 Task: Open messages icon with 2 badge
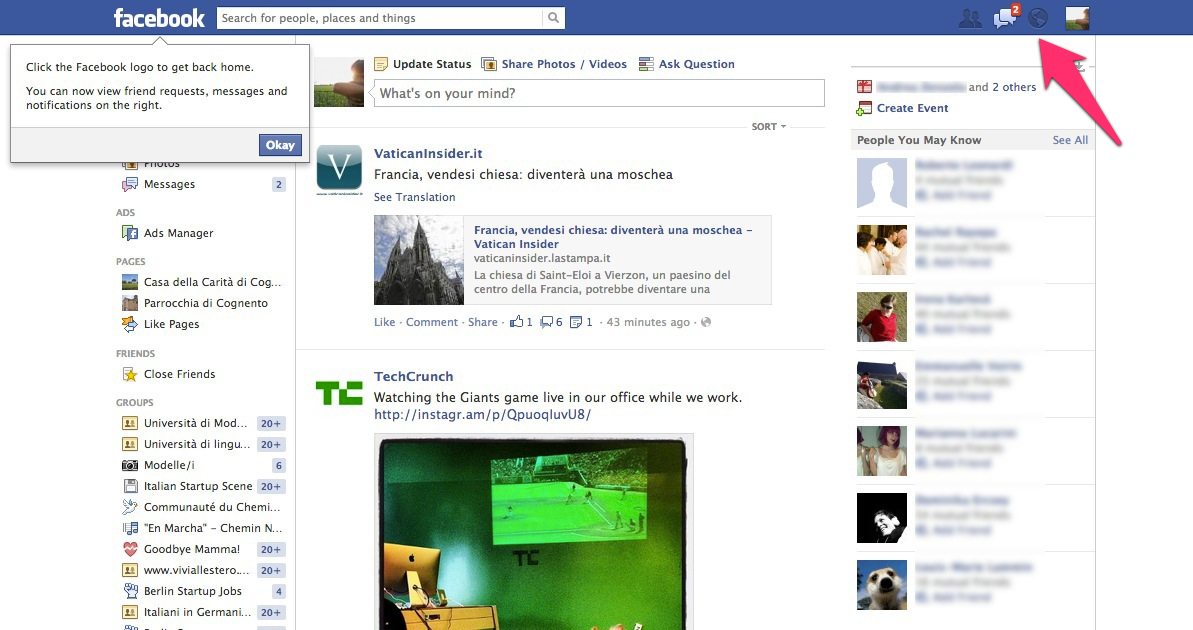(1005, 18)
